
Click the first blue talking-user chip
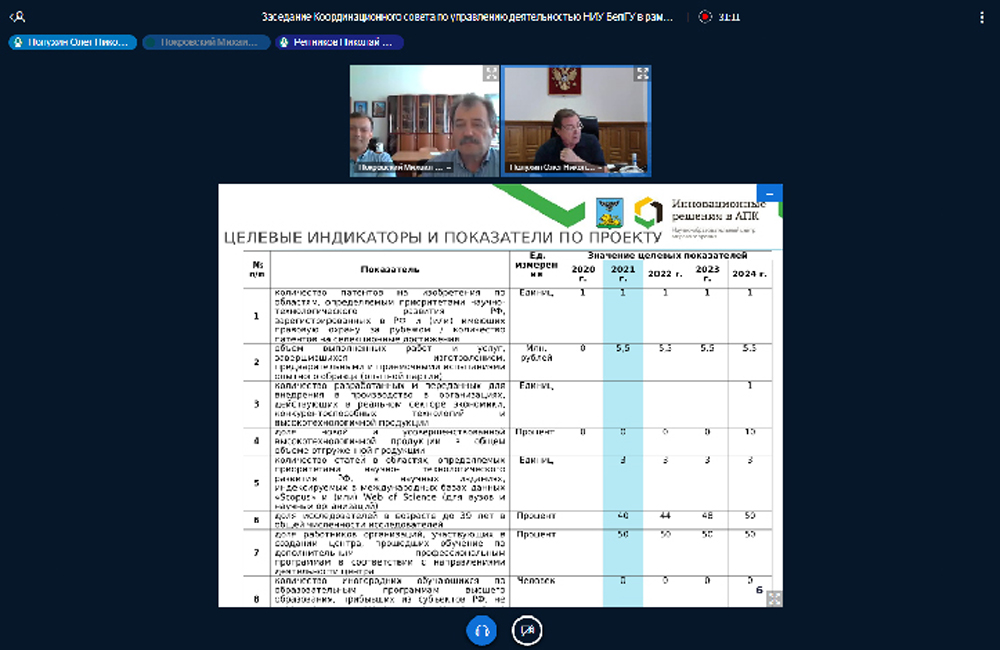tap(72, 43)
